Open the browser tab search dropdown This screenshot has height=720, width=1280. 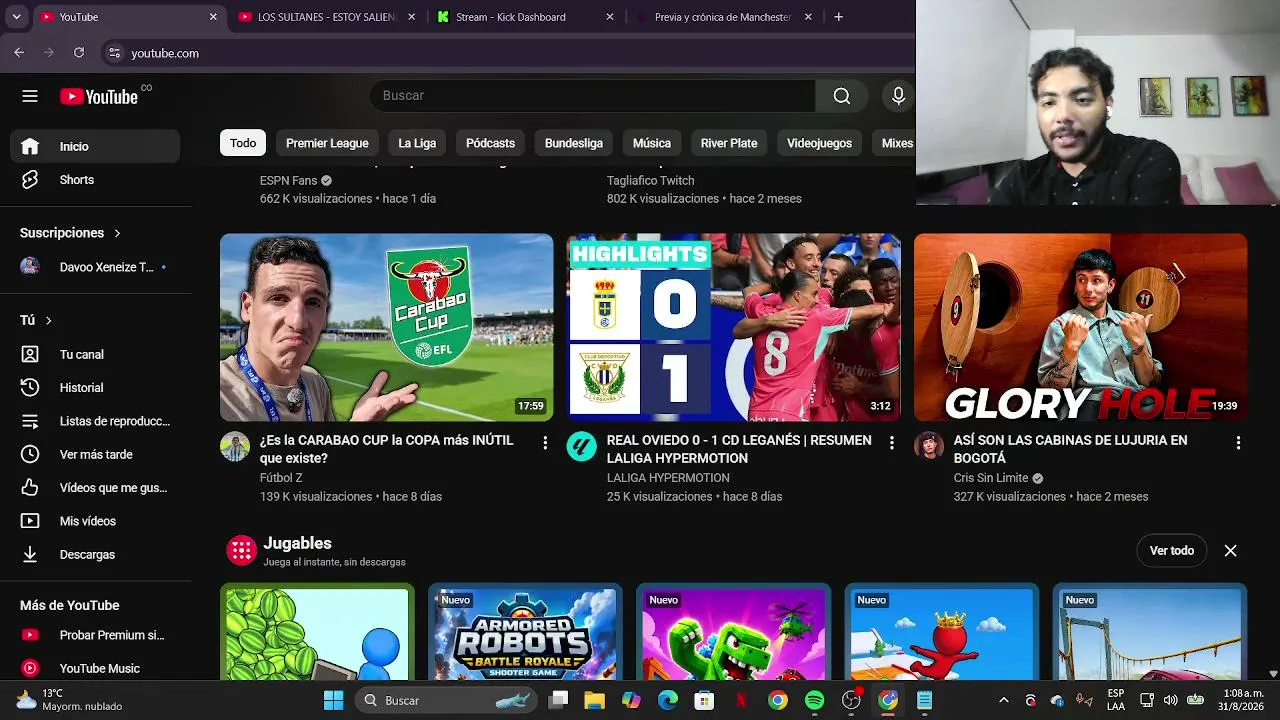pyautogui.click(x=16, y=17)
